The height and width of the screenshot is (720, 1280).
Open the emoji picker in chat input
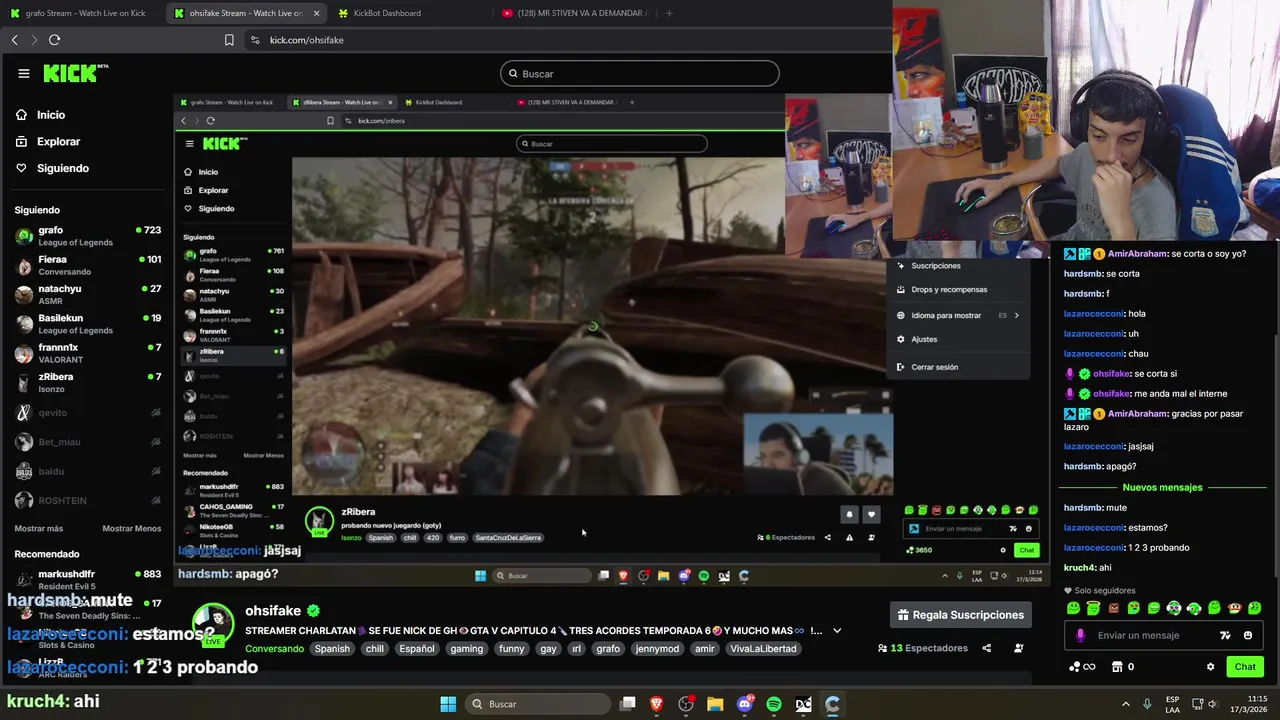pyautogui.click(x=1247, y=635)
